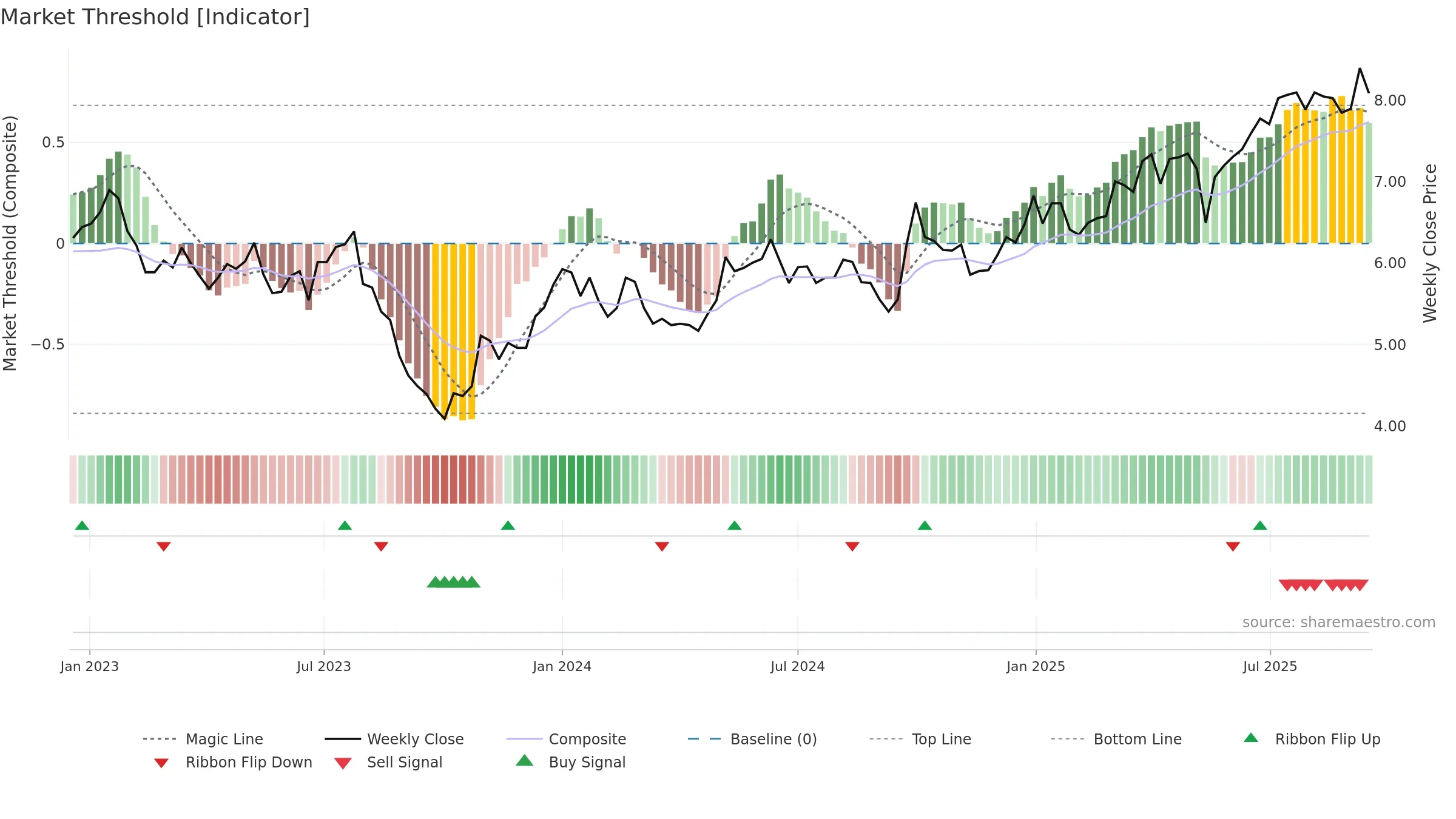This screenshot has height=819, width=1456.
Task: Click the ribbon flip down marker after Jan 2024
Action: [662, 547]
